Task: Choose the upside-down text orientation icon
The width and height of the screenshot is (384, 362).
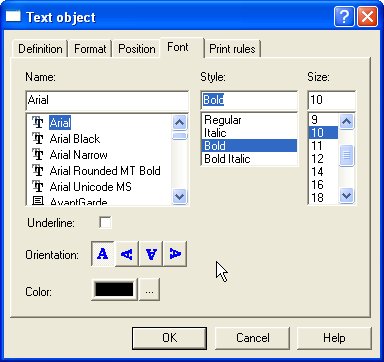Action: (x=151, y=254)
